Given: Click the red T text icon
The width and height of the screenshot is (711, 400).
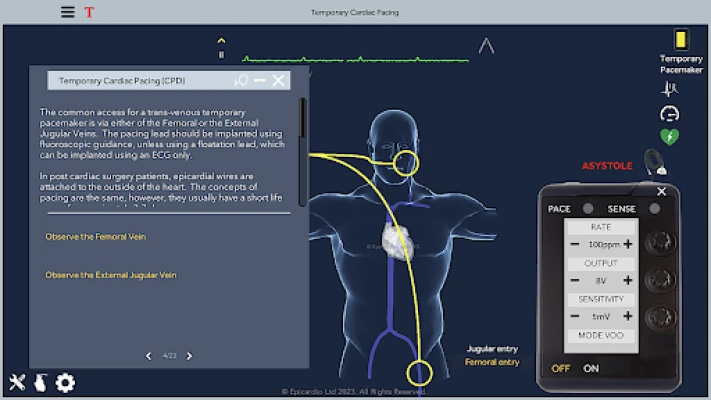Looking at the screenshot, I should 89,12.
